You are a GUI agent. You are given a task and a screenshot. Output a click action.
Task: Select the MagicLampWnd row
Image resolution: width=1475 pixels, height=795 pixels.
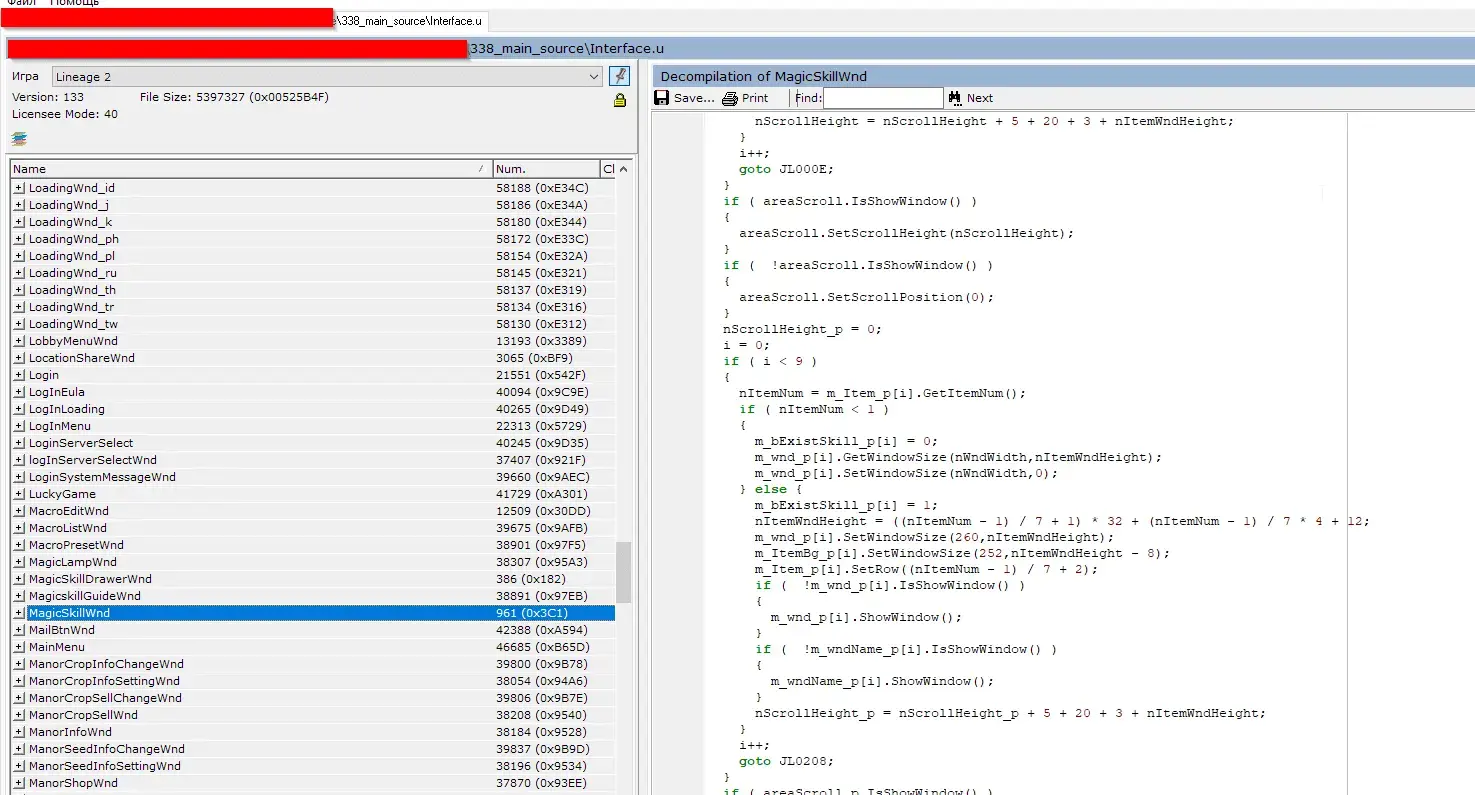pos(313,562)
